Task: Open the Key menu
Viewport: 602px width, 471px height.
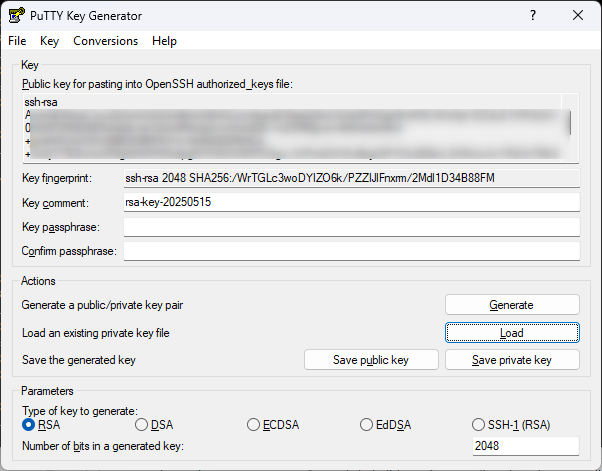Action: point(50,41)
